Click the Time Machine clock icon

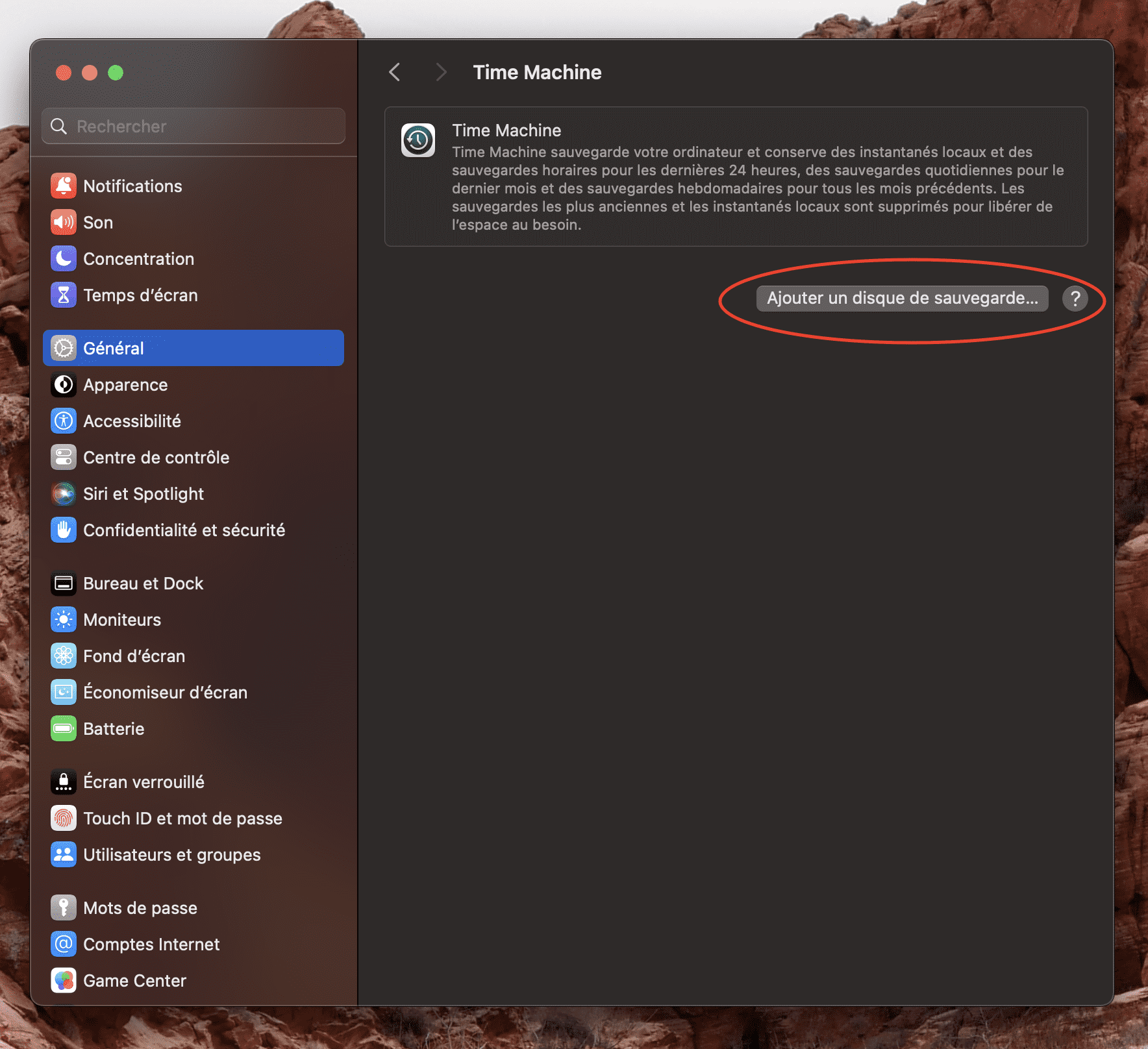click(x=418, y=140)
